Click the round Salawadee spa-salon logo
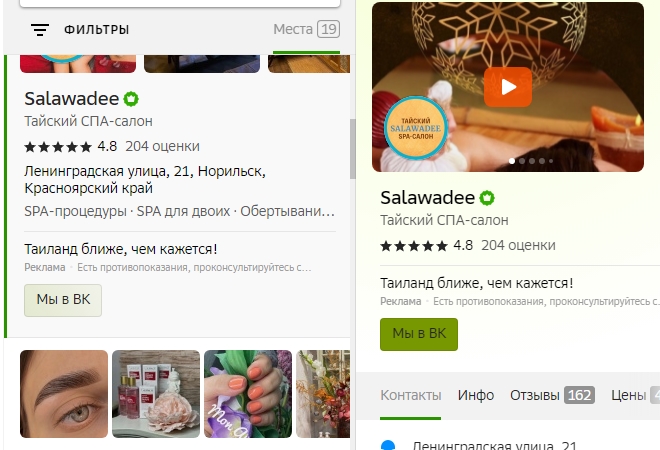The height and width of the screenshot is (450, 660). pos(416,128)
